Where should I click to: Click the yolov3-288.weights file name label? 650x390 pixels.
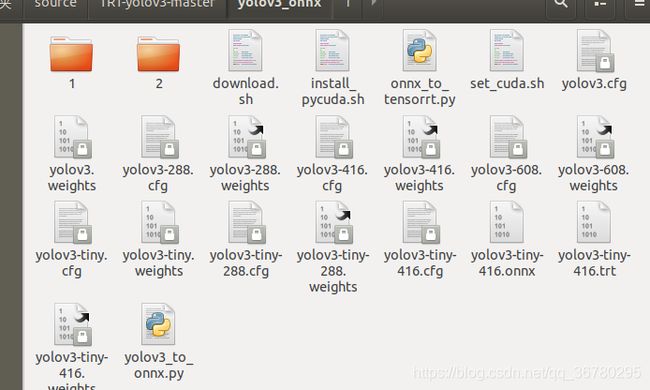245,178
